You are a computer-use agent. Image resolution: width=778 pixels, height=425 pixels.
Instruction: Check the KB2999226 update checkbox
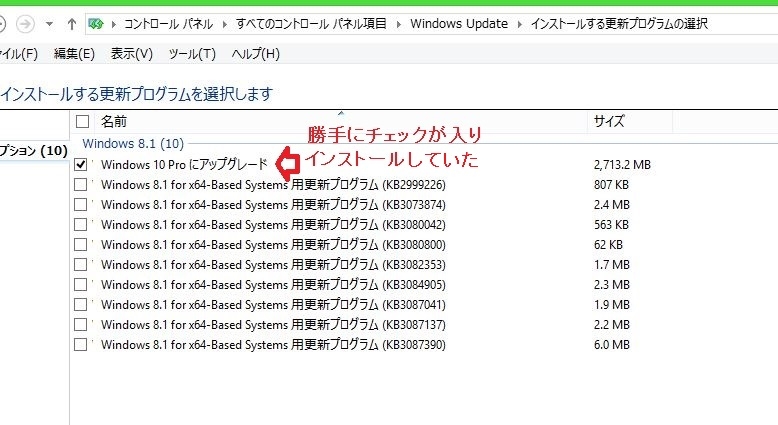pyautogui.click(x=80, y=184)
